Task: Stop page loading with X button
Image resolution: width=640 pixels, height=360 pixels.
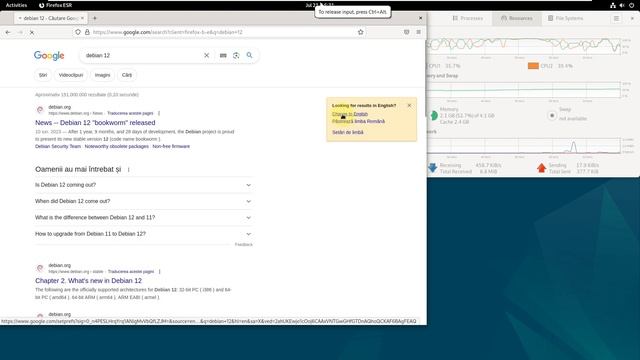Action: pyautogui.click(x=32, y=32)
